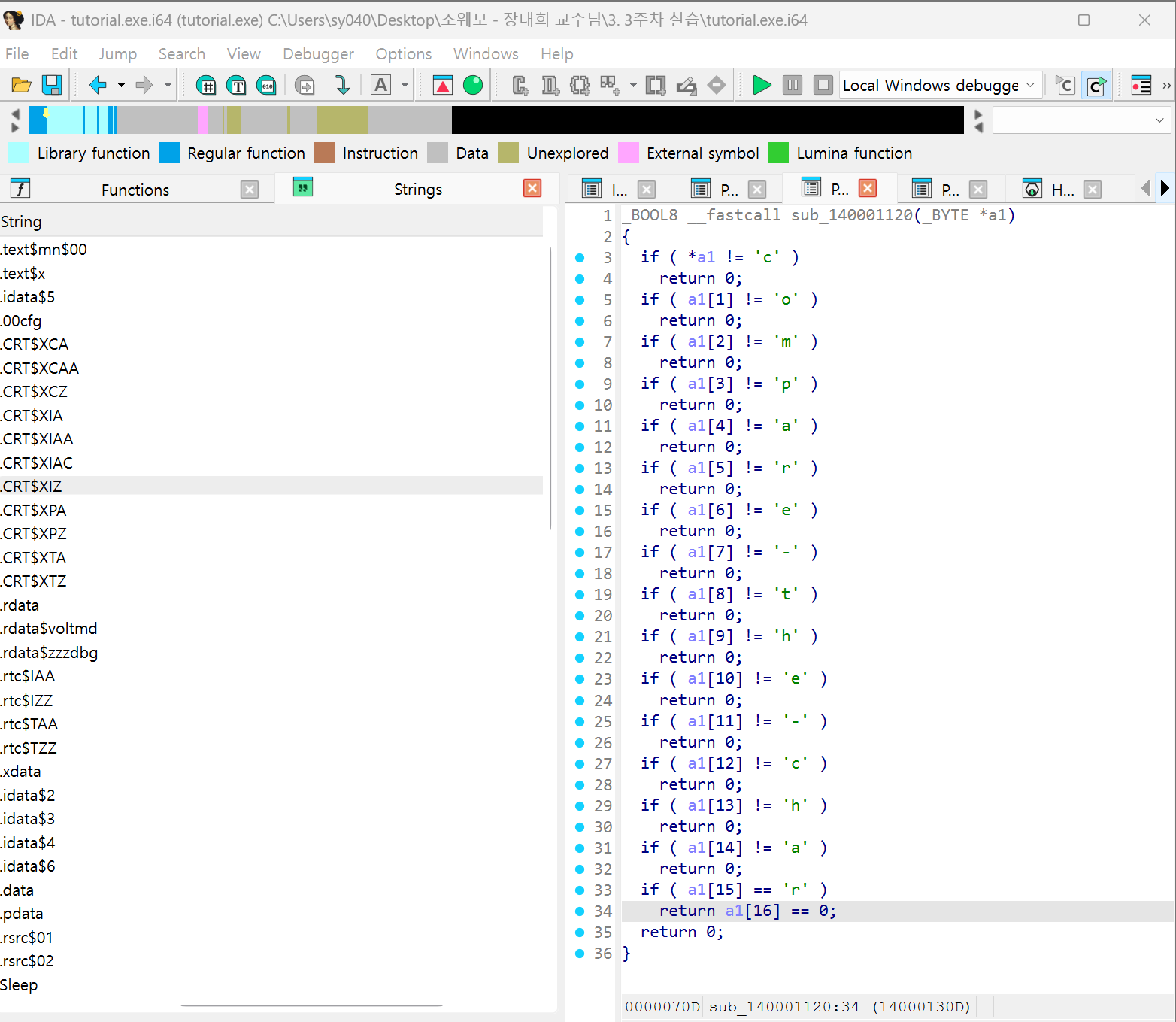This screenshot has height=1022, width=1176.
Task: Click right-side arrows of the navigation band
Action: [x=977, y=120]
